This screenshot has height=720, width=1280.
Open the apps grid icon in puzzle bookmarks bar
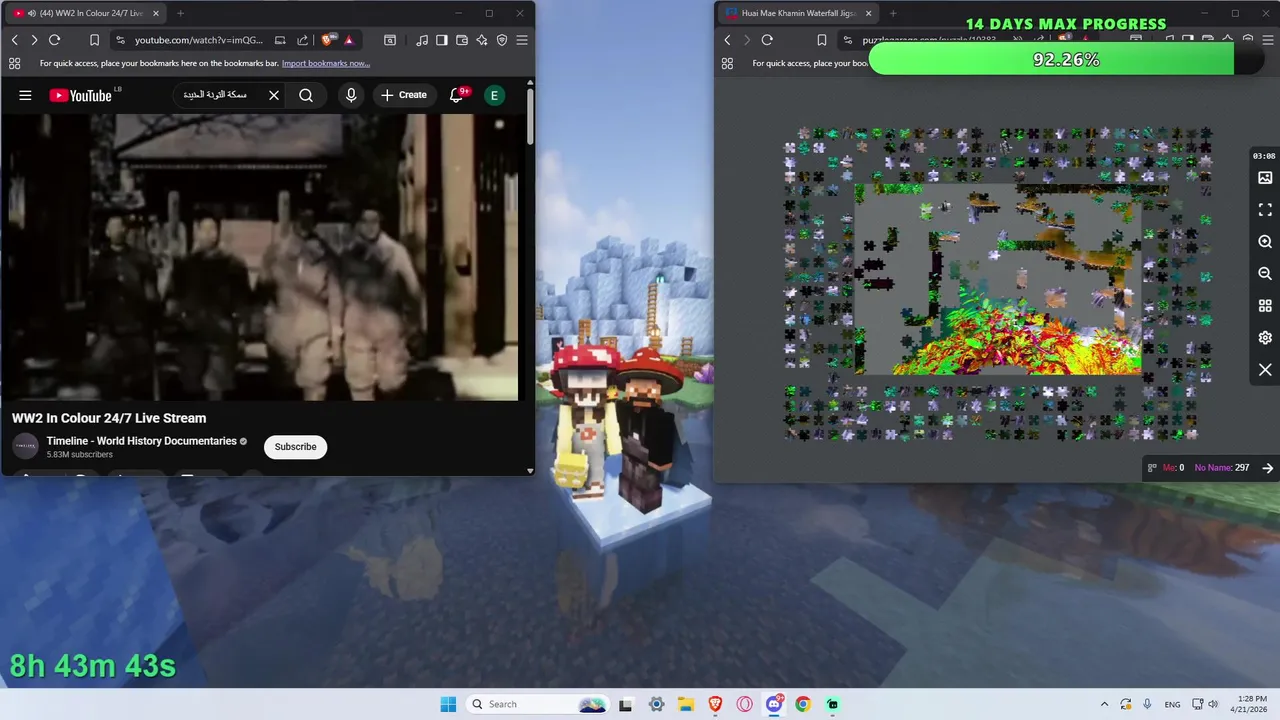coord(727,63)
